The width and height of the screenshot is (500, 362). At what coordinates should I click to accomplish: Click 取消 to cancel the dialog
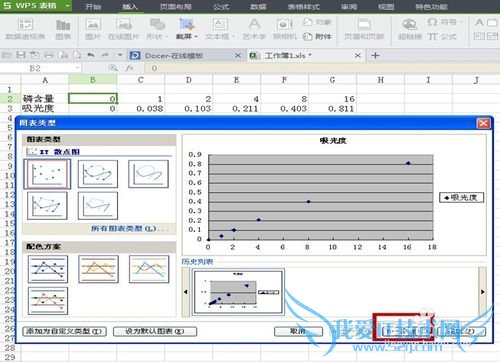(x=298, y=331)
